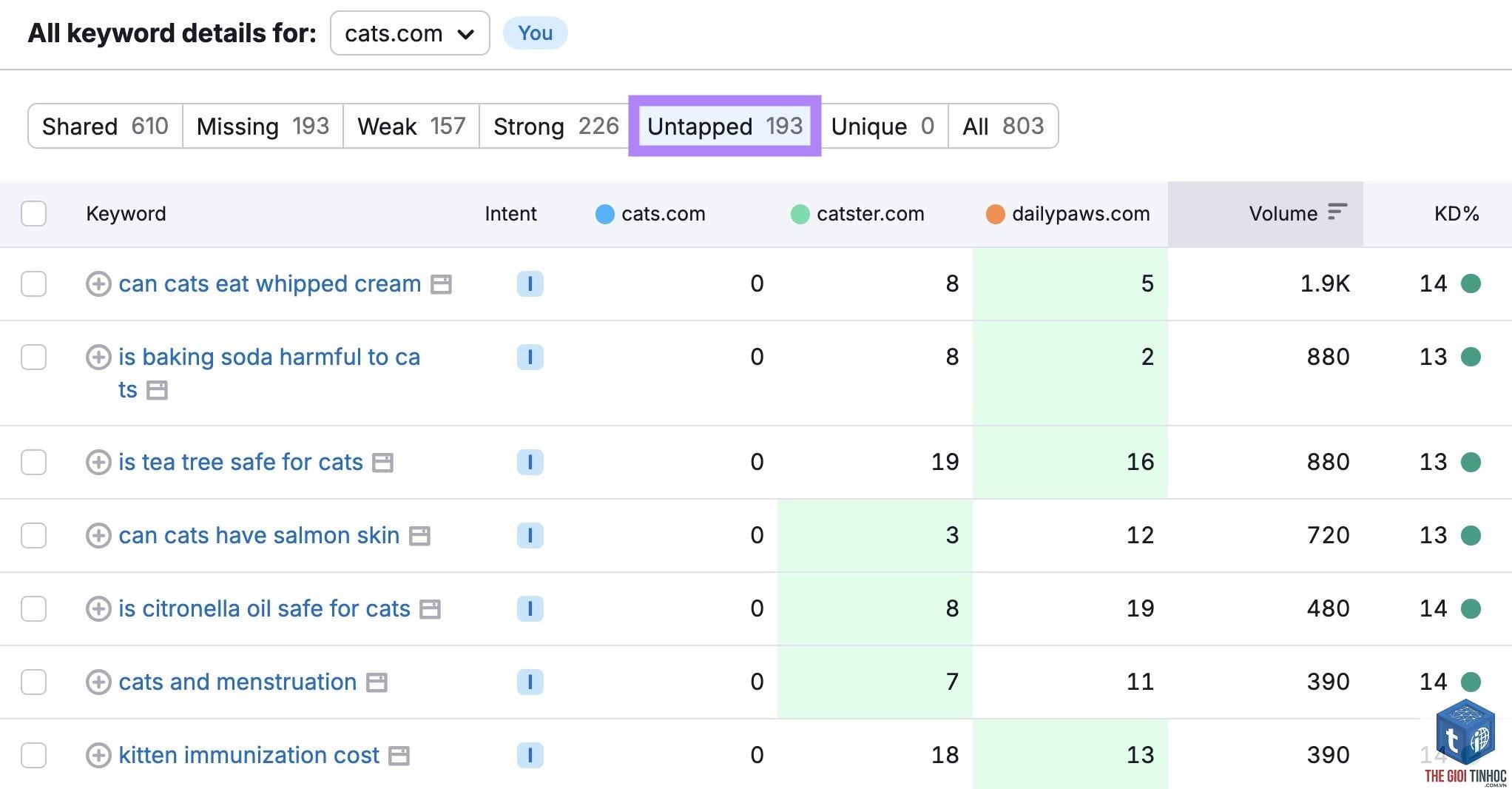Image resolution: width=1512 pixels, height=789 pixels.
Task: Select the Untapped 193 tab
Action: coord(725,126)
